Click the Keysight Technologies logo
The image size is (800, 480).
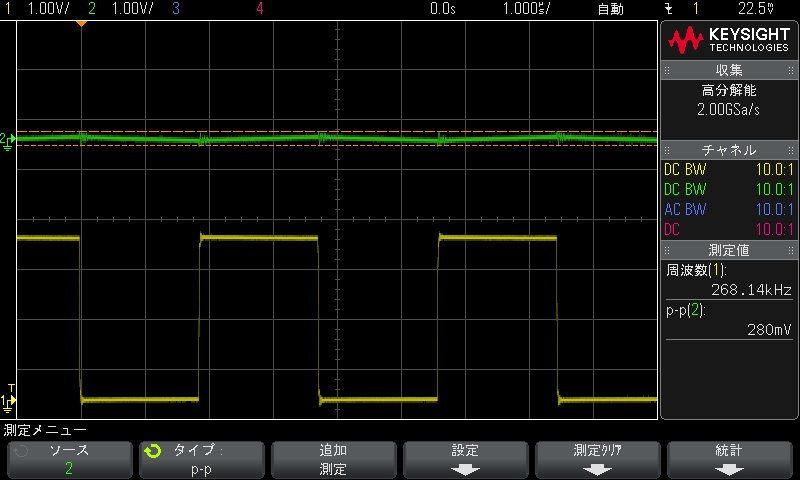(x=729, y=40)
